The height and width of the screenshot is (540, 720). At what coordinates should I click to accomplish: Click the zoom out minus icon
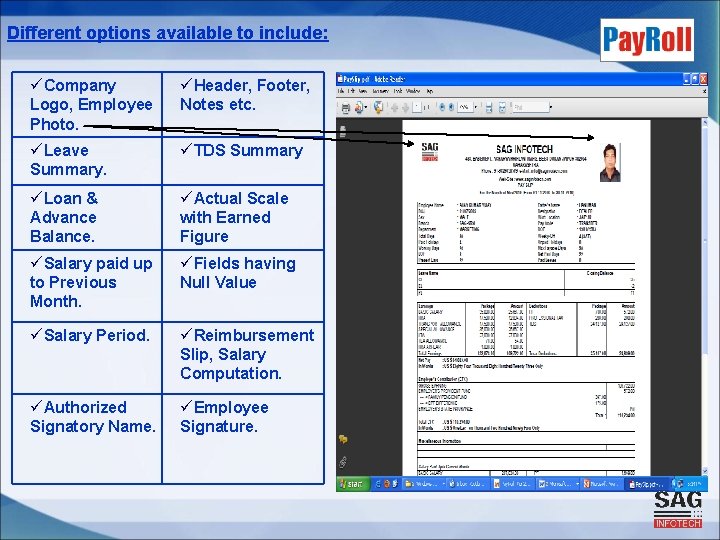pos(442,107)
